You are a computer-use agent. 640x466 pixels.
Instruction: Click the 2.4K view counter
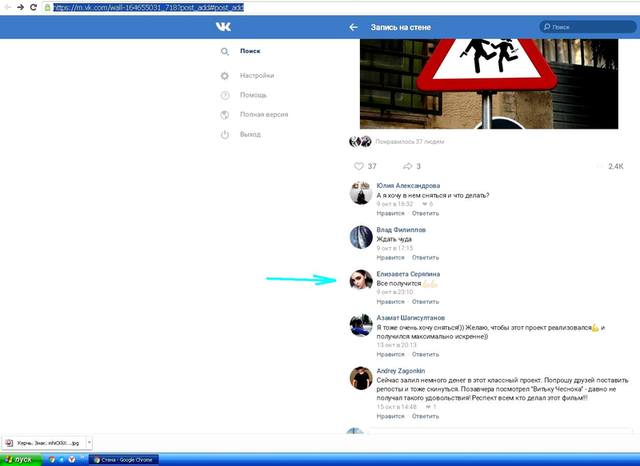pos(616,166)
